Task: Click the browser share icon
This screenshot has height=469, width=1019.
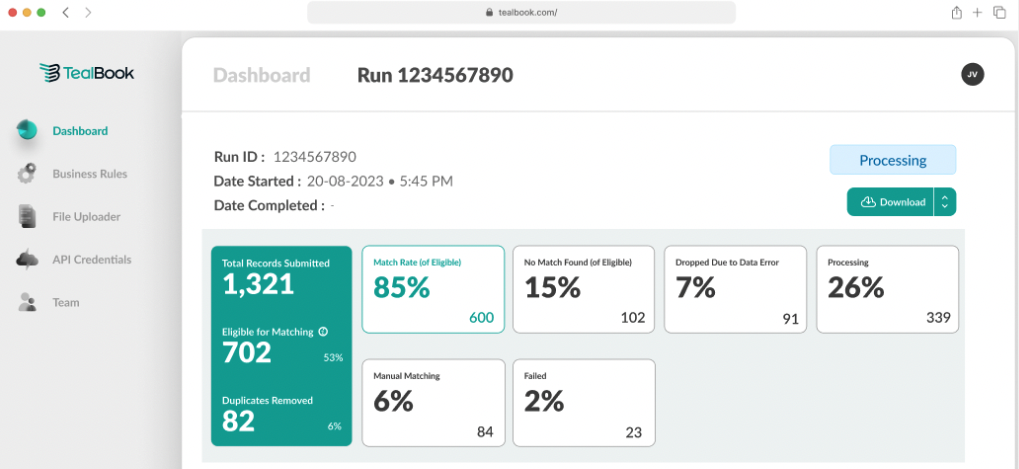Action: 956,12
